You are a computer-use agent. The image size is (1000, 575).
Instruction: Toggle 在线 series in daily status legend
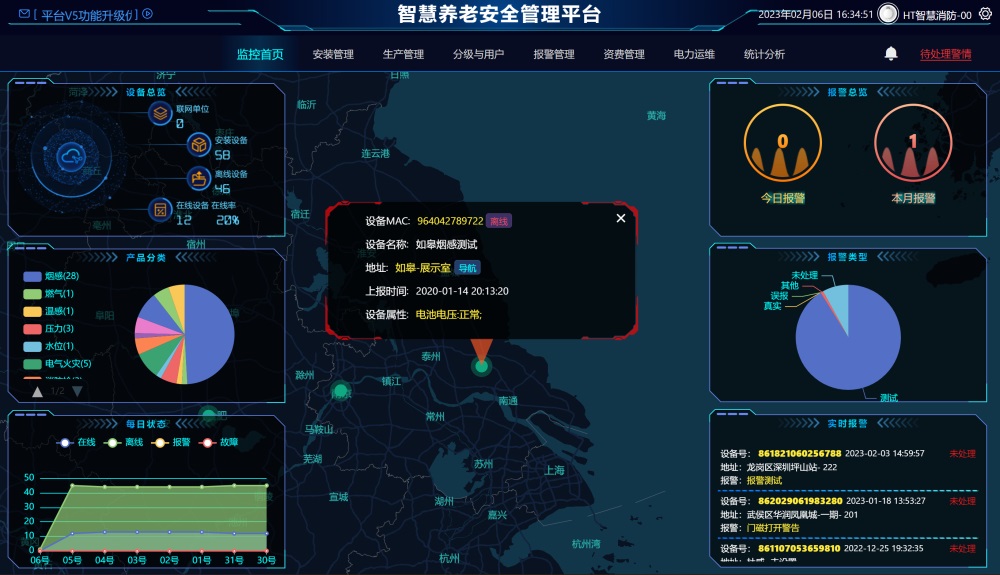pyautogui.click(x=76, y=442)
